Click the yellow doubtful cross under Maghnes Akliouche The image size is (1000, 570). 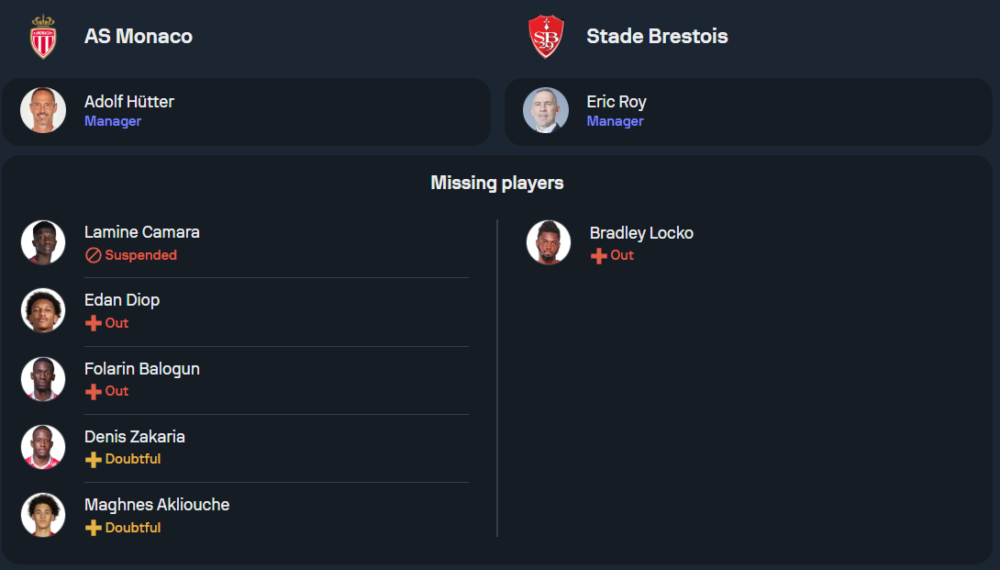93,527
